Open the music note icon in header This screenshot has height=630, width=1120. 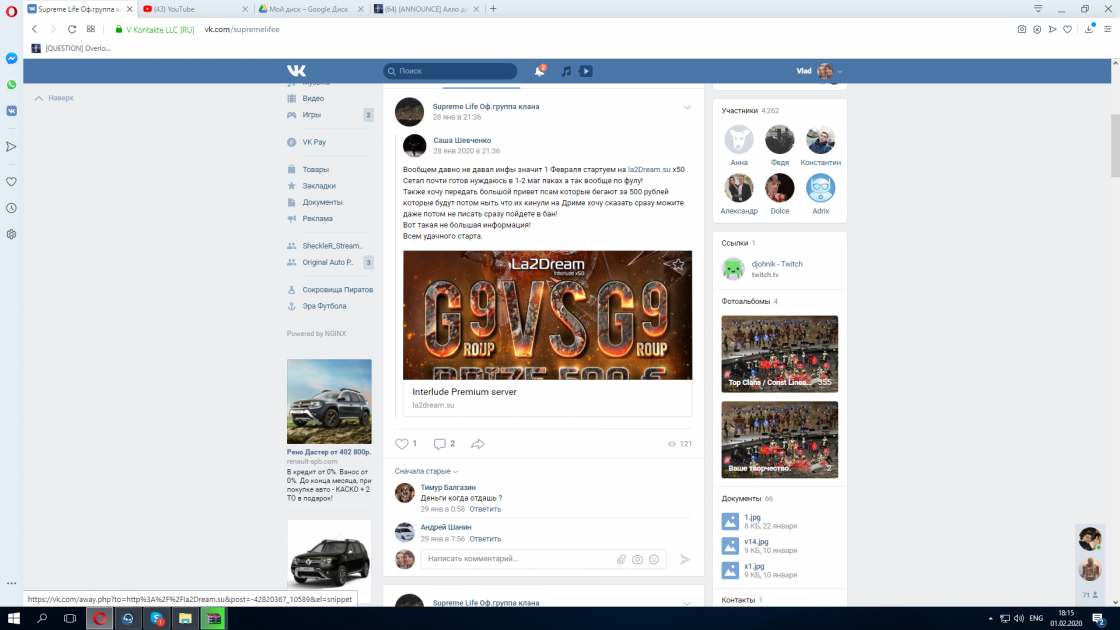click(566, 71)
